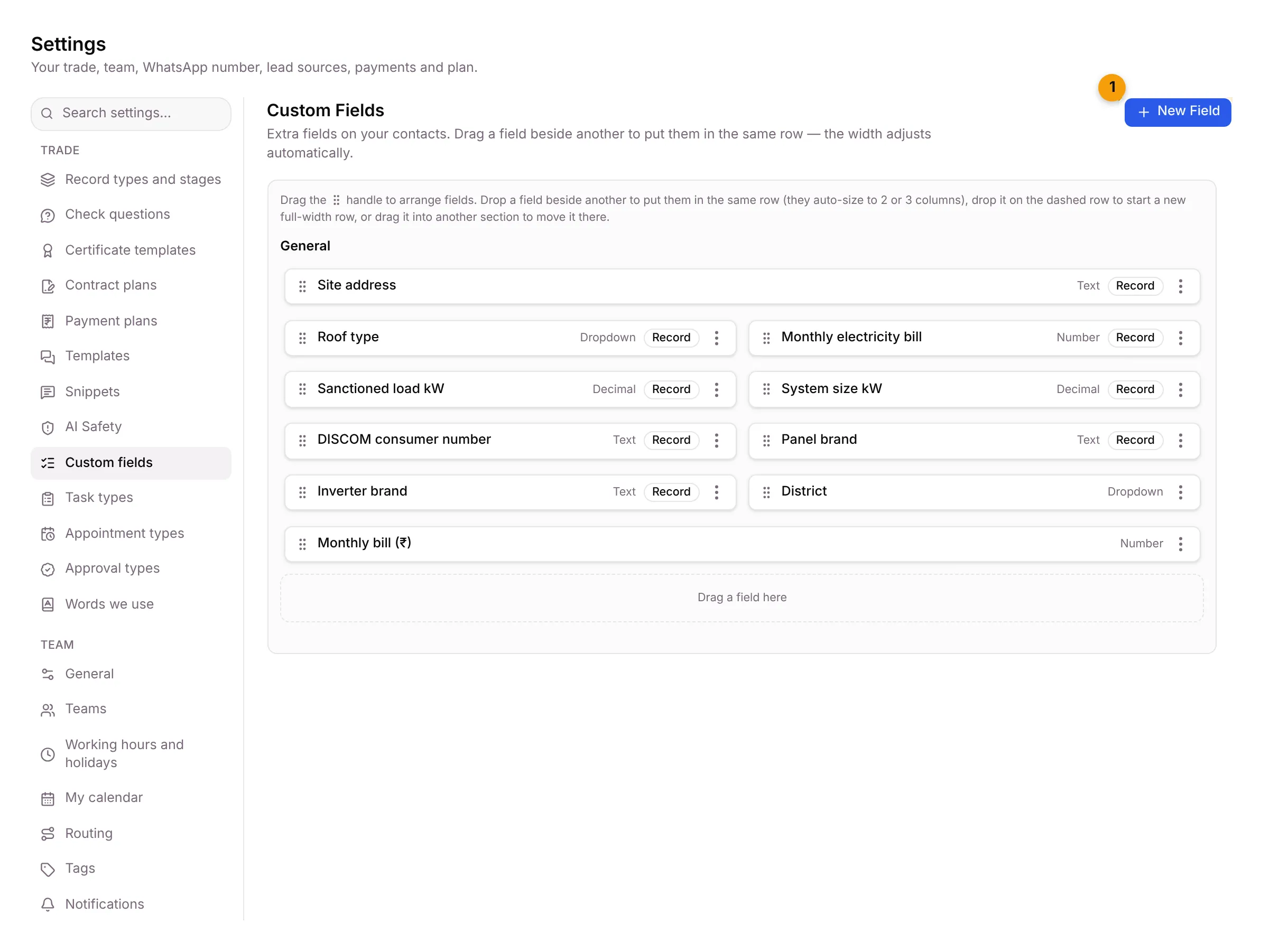This screenshot has height=952, width=1279.
Task: Click the Sanctioned load kW drag handle
Action: click(x=302, y=389)
